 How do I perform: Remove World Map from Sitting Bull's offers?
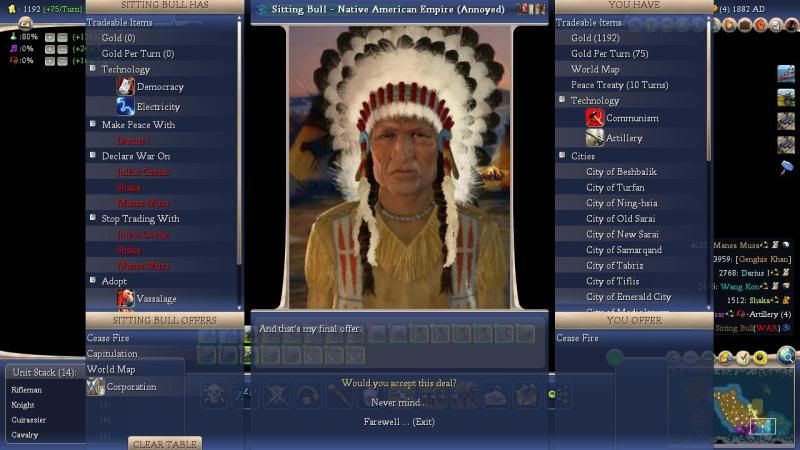tap(111, 369)
